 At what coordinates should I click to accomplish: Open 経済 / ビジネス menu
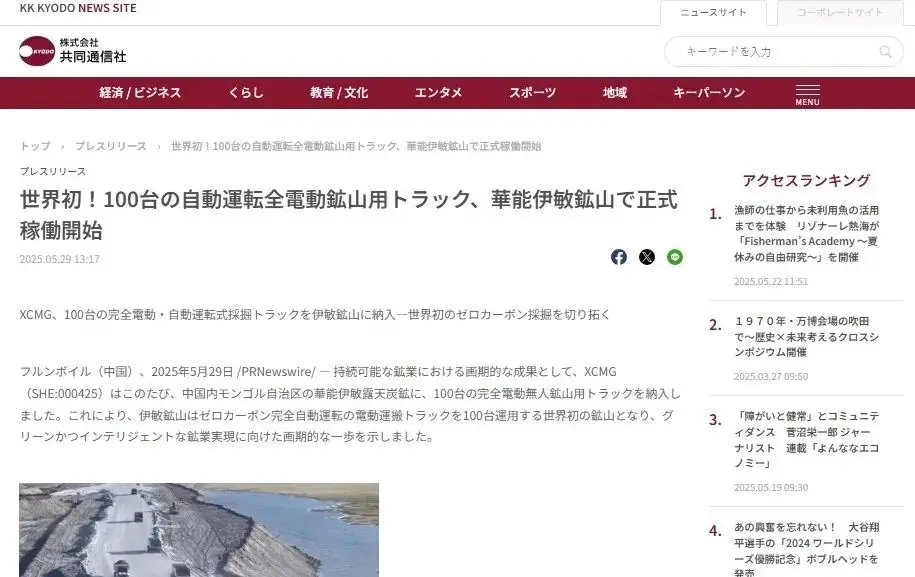coord(140,93)
